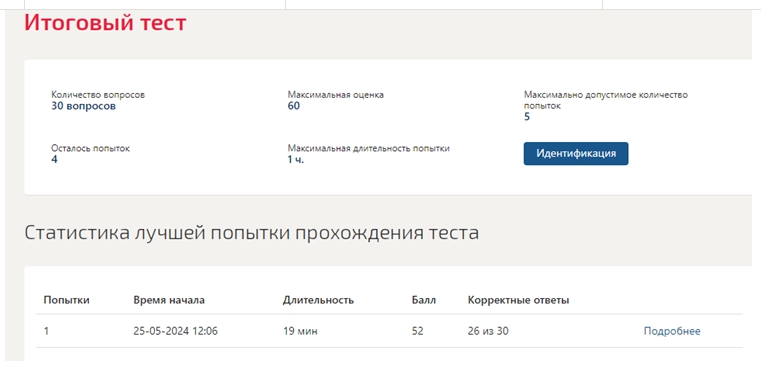Screen dimensions: 761x391
Task: Click the Балл column header
Action: pos(424,300)
